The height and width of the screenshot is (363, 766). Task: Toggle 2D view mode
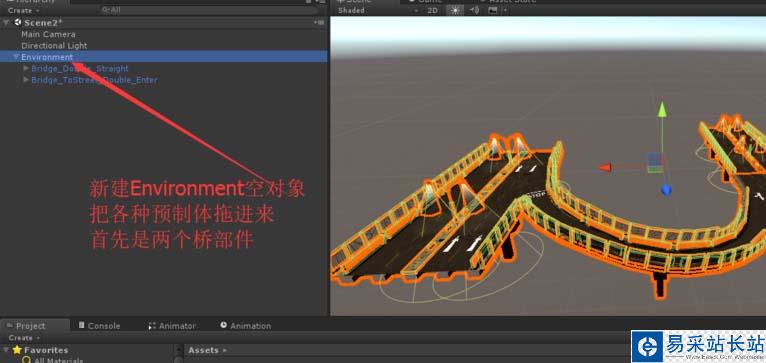tap(432, 10)
